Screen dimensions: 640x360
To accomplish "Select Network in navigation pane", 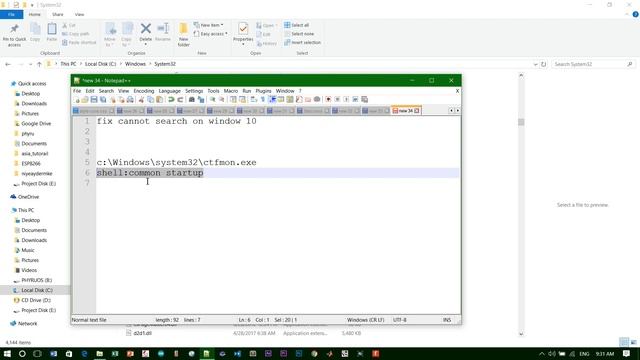I will tap(27, 324).
